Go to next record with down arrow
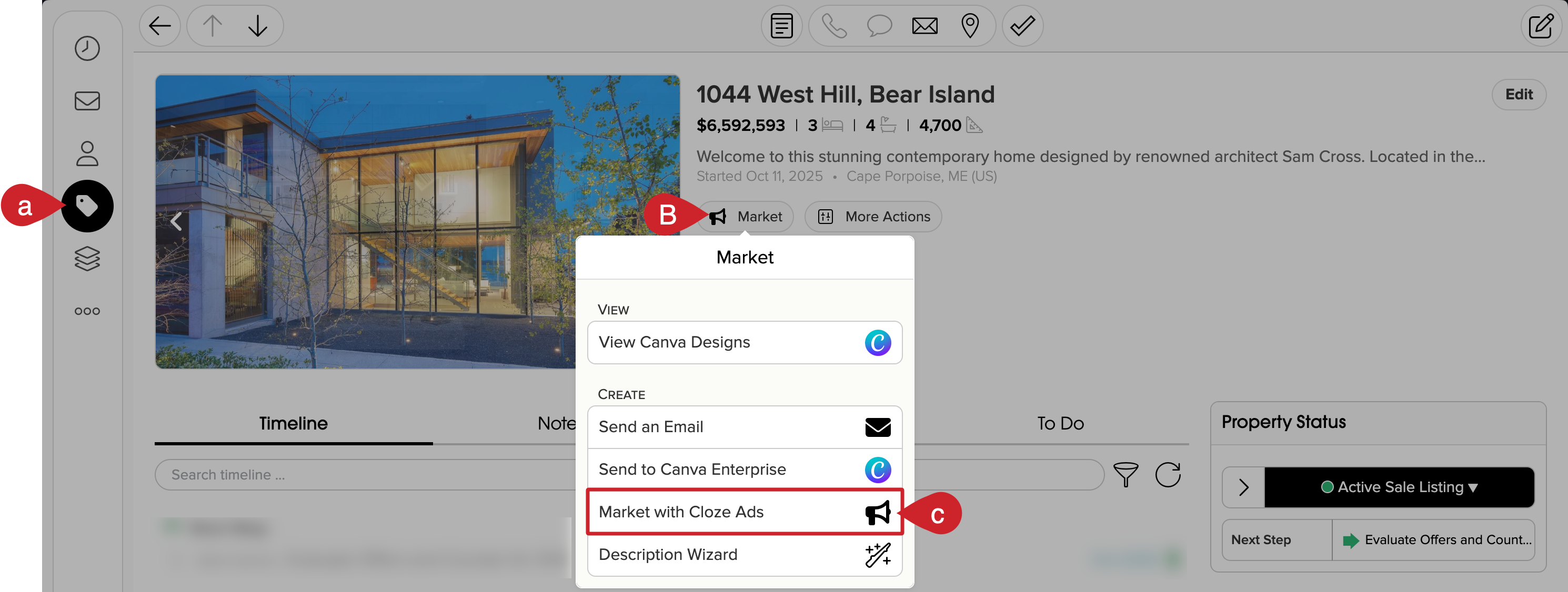Viewport: 1568px width, 592px height. tap(258, 26)
